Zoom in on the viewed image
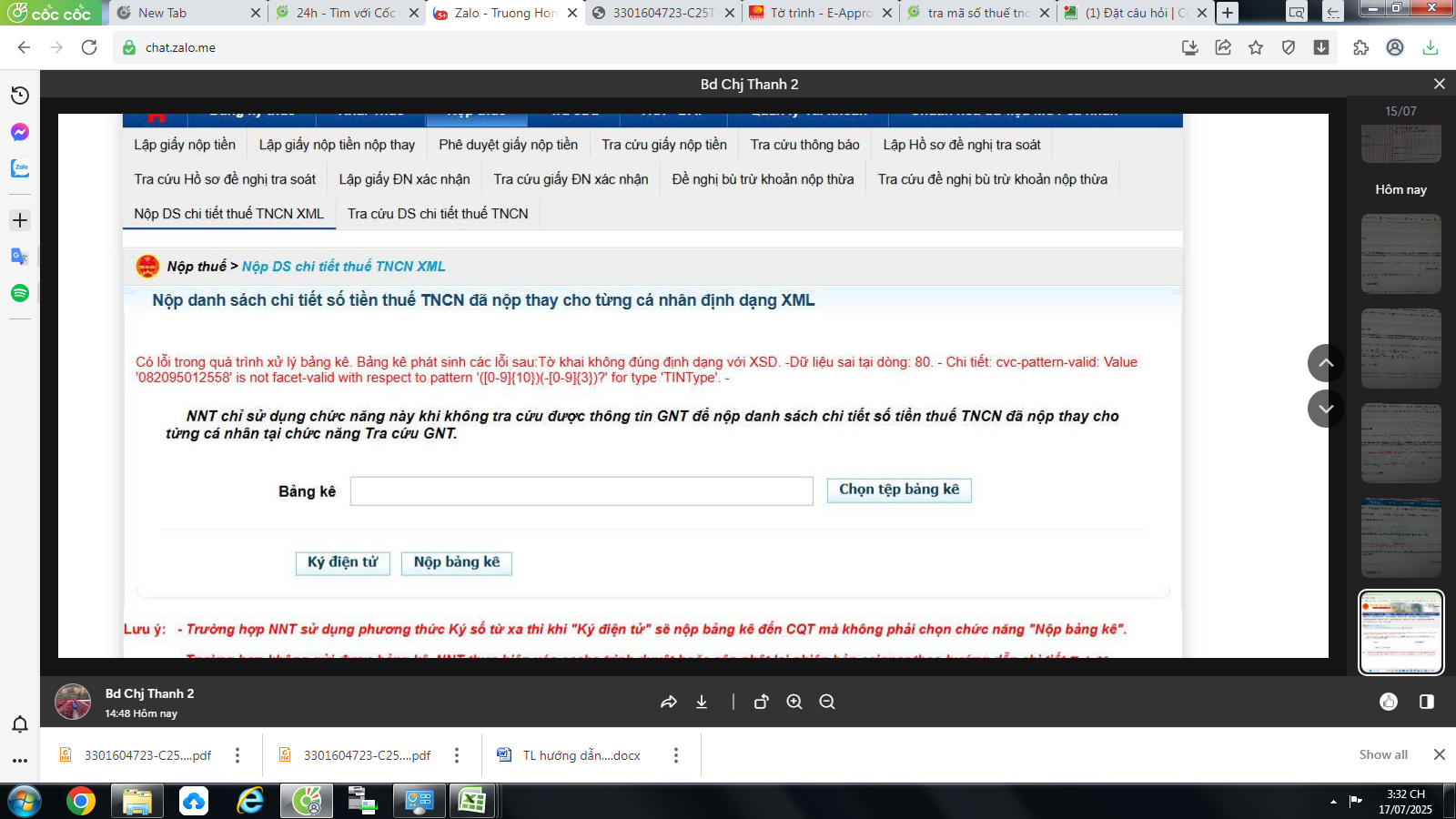Viewport: 1456px width, 819px height. (x=794, y=702)
